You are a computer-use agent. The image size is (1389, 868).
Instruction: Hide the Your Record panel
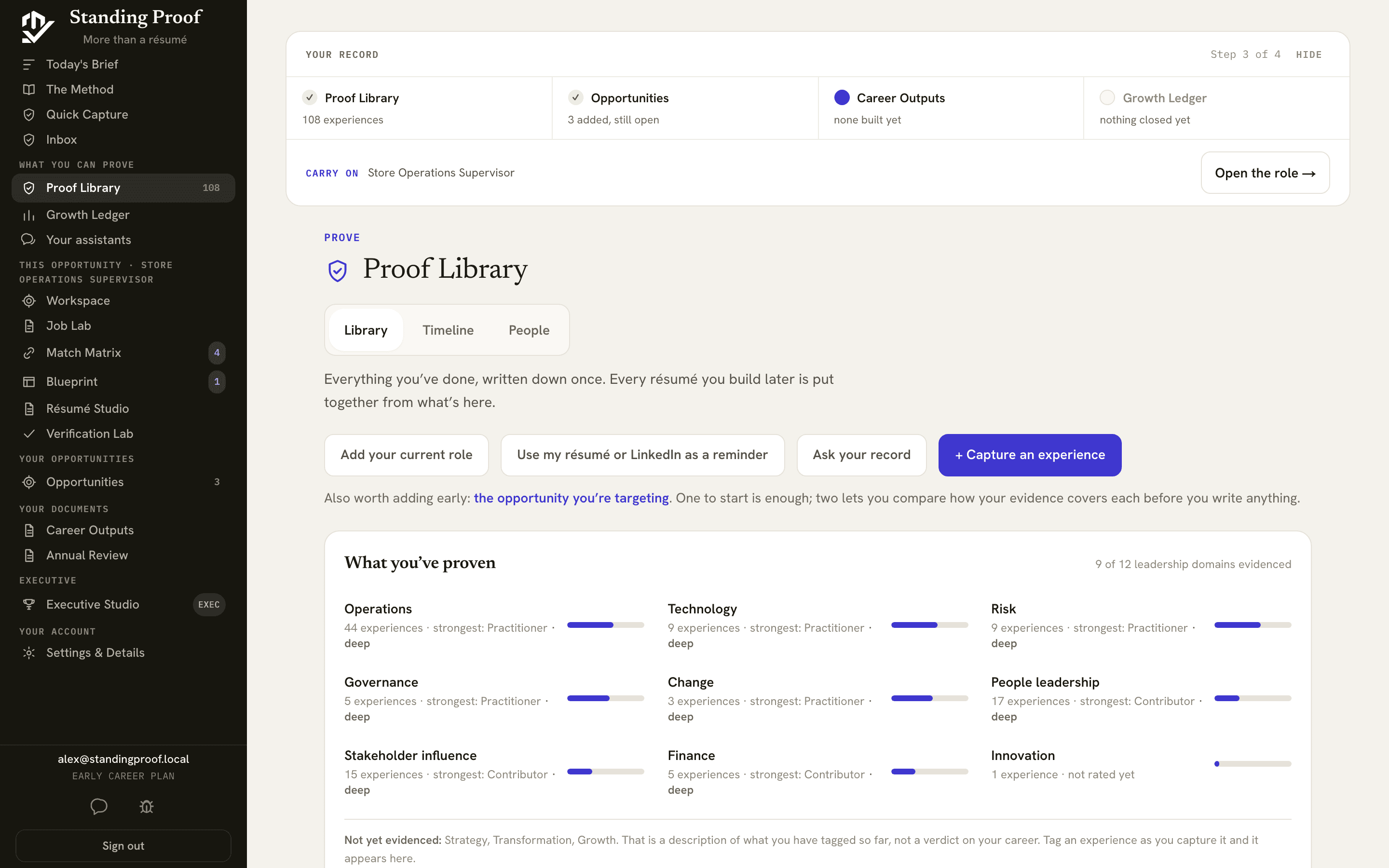click(1308, 54)
